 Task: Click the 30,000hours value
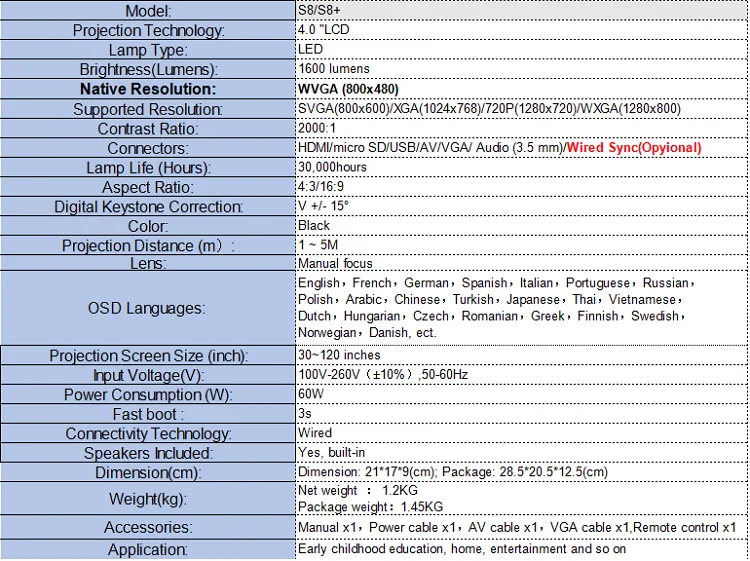pos(332,167)
